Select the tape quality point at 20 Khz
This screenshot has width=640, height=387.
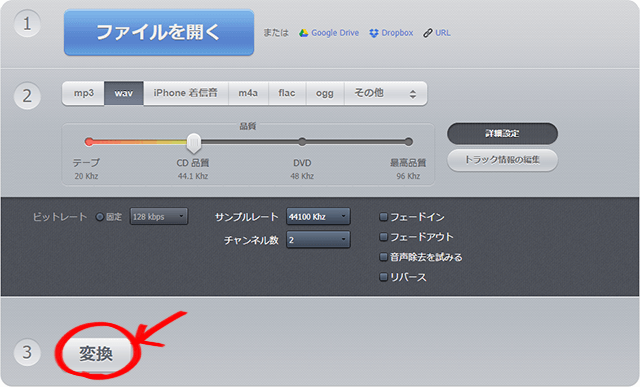pos(89,142)
